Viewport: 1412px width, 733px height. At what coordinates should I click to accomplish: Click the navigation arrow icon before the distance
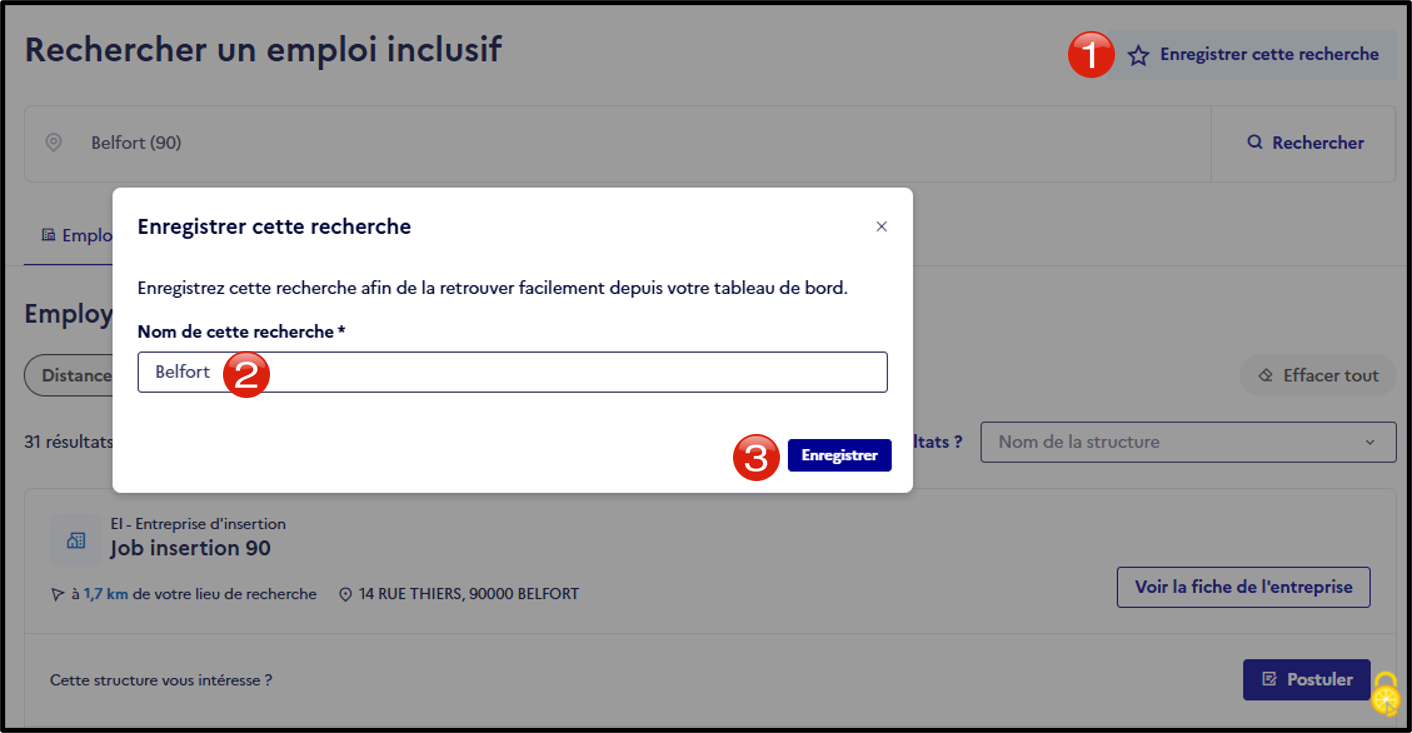click(x=58, y=595)
